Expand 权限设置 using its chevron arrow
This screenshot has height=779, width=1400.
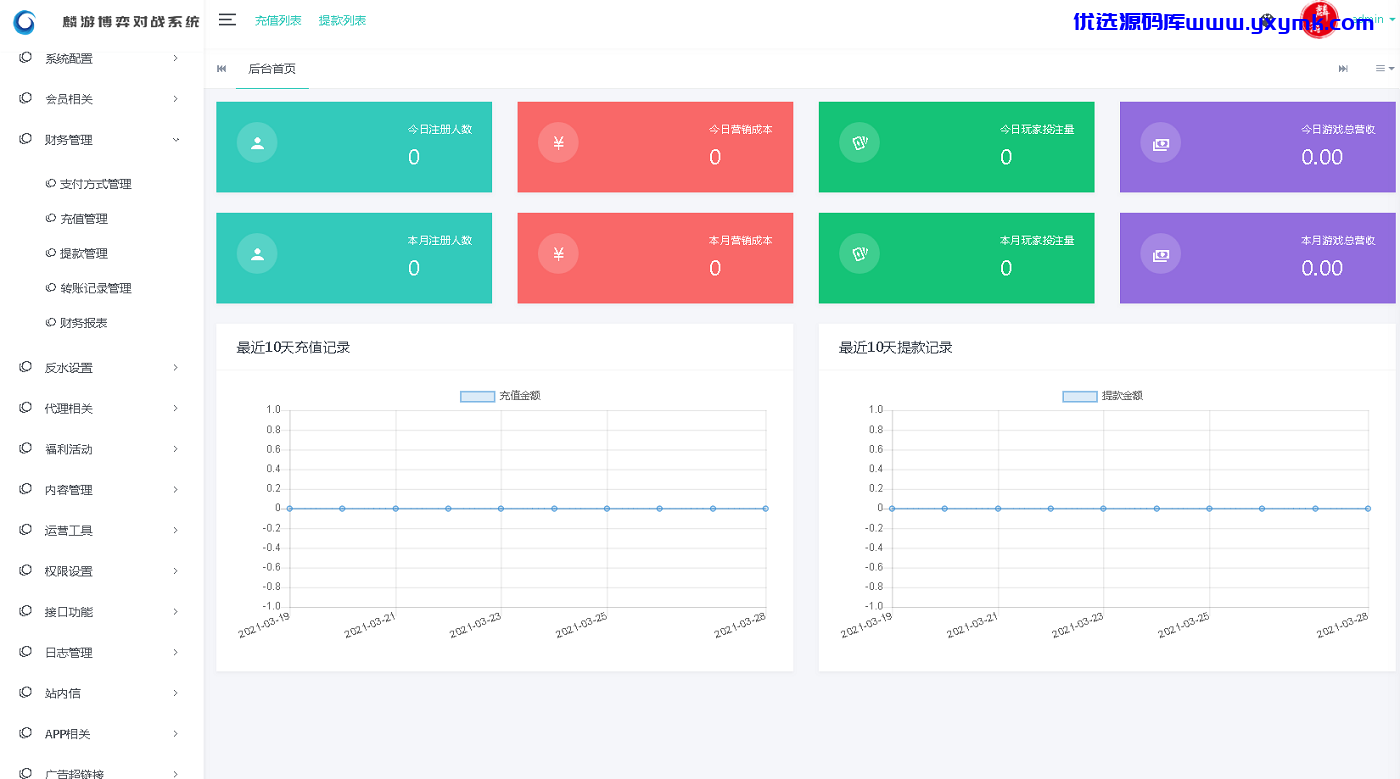176,571
